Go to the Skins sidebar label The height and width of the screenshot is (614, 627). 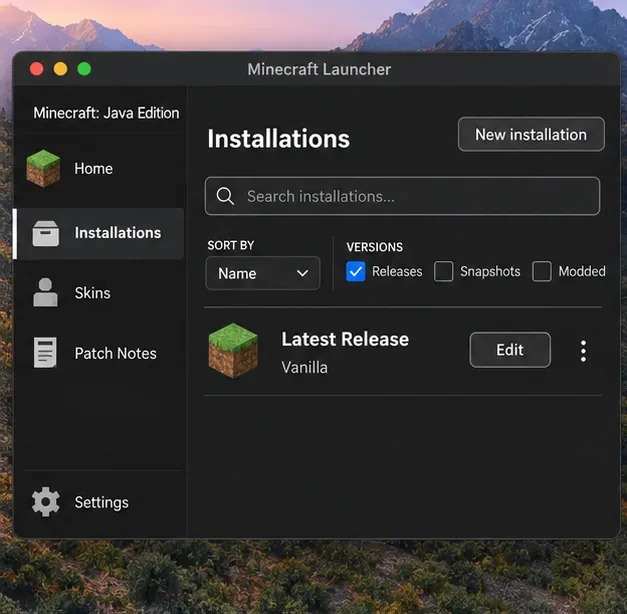tap(92, 293)
